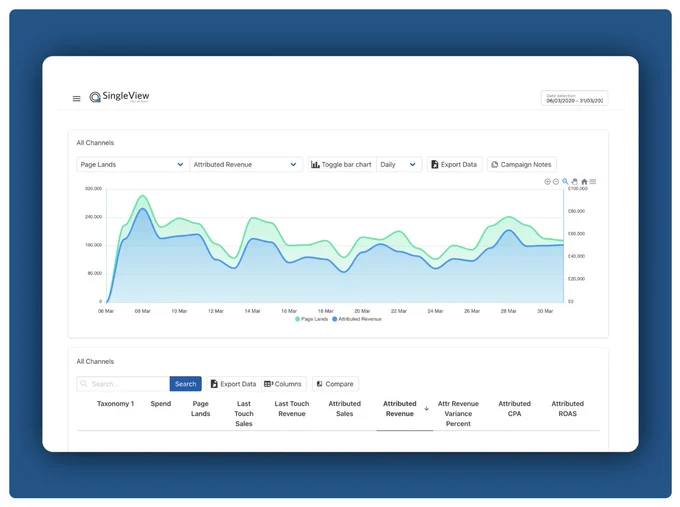
Task: Reset chart zoom with home icon
Action: coord(584,182)
